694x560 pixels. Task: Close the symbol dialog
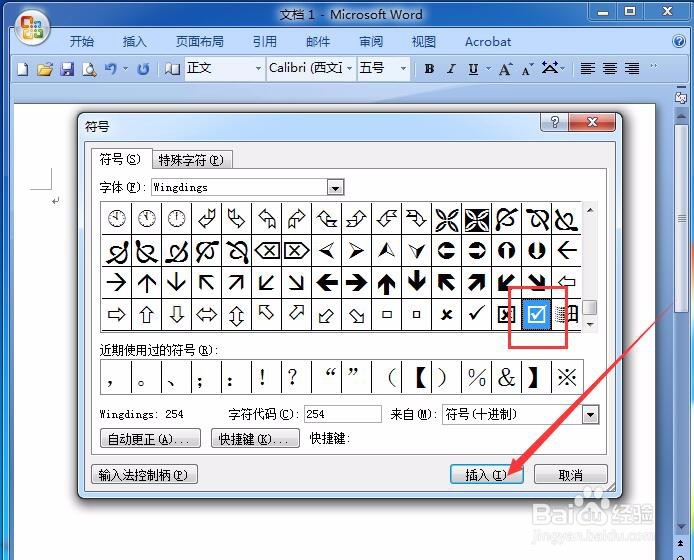[592, 122]
